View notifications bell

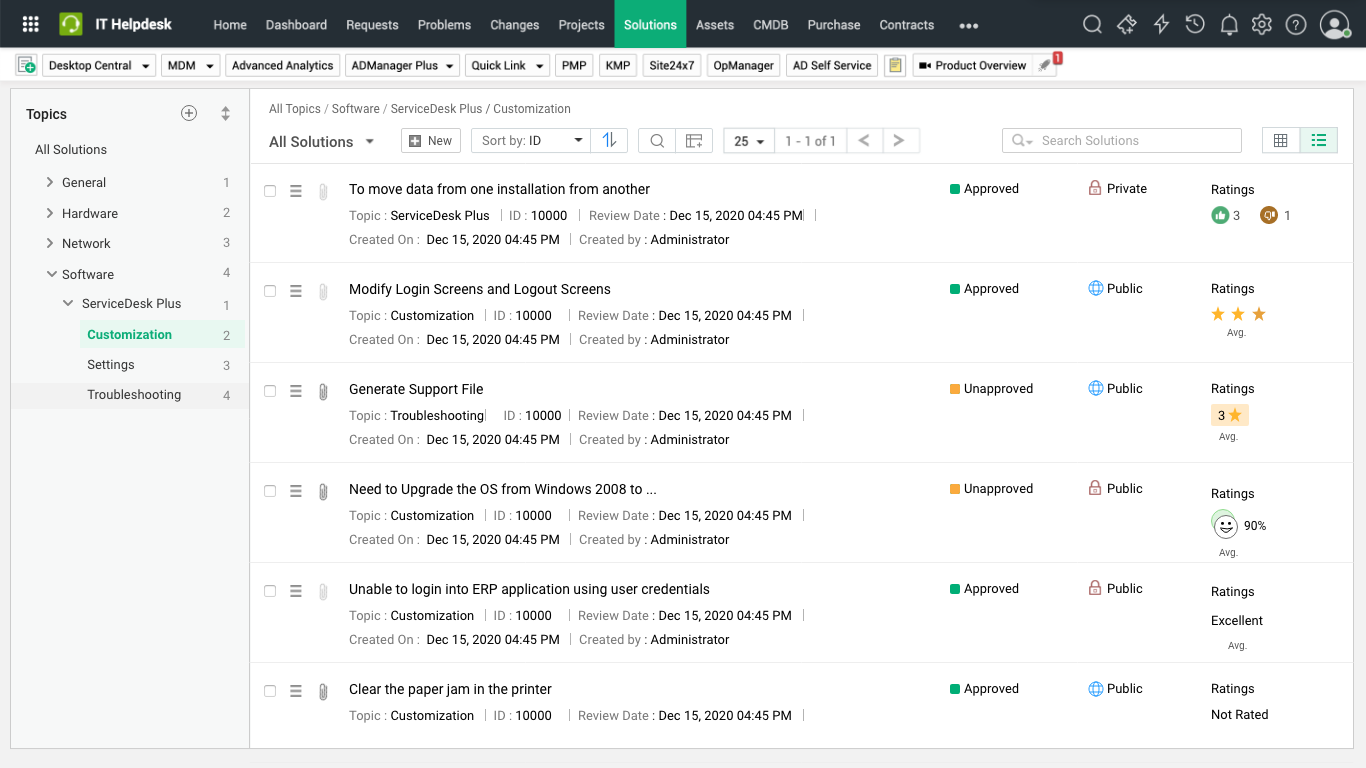pos(1229,24)
